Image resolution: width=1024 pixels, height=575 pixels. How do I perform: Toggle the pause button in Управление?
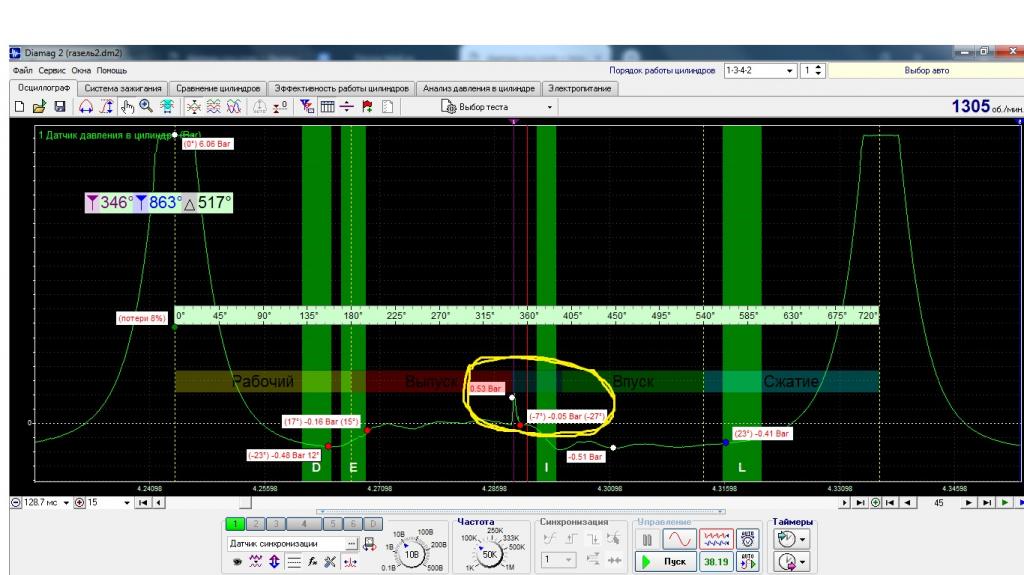[x=647, y=540]
